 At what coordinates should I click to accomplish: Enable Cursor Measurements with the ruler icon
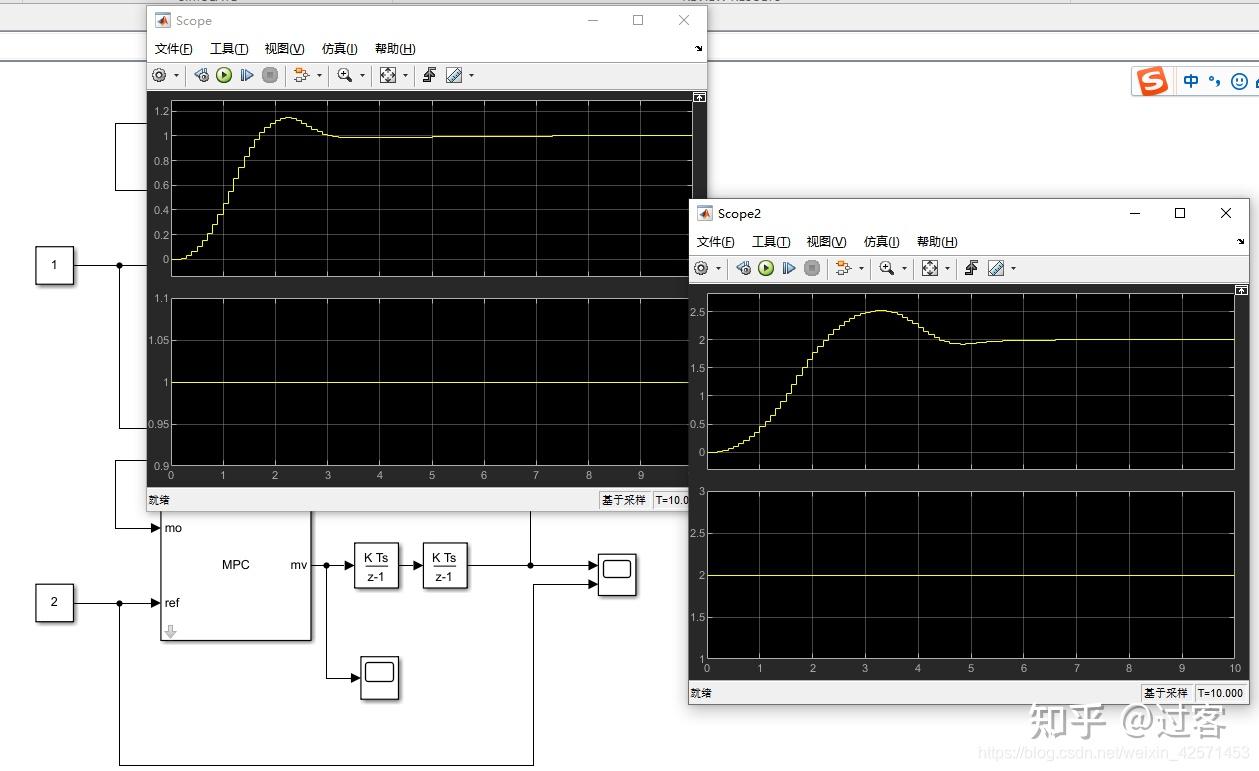454,75
